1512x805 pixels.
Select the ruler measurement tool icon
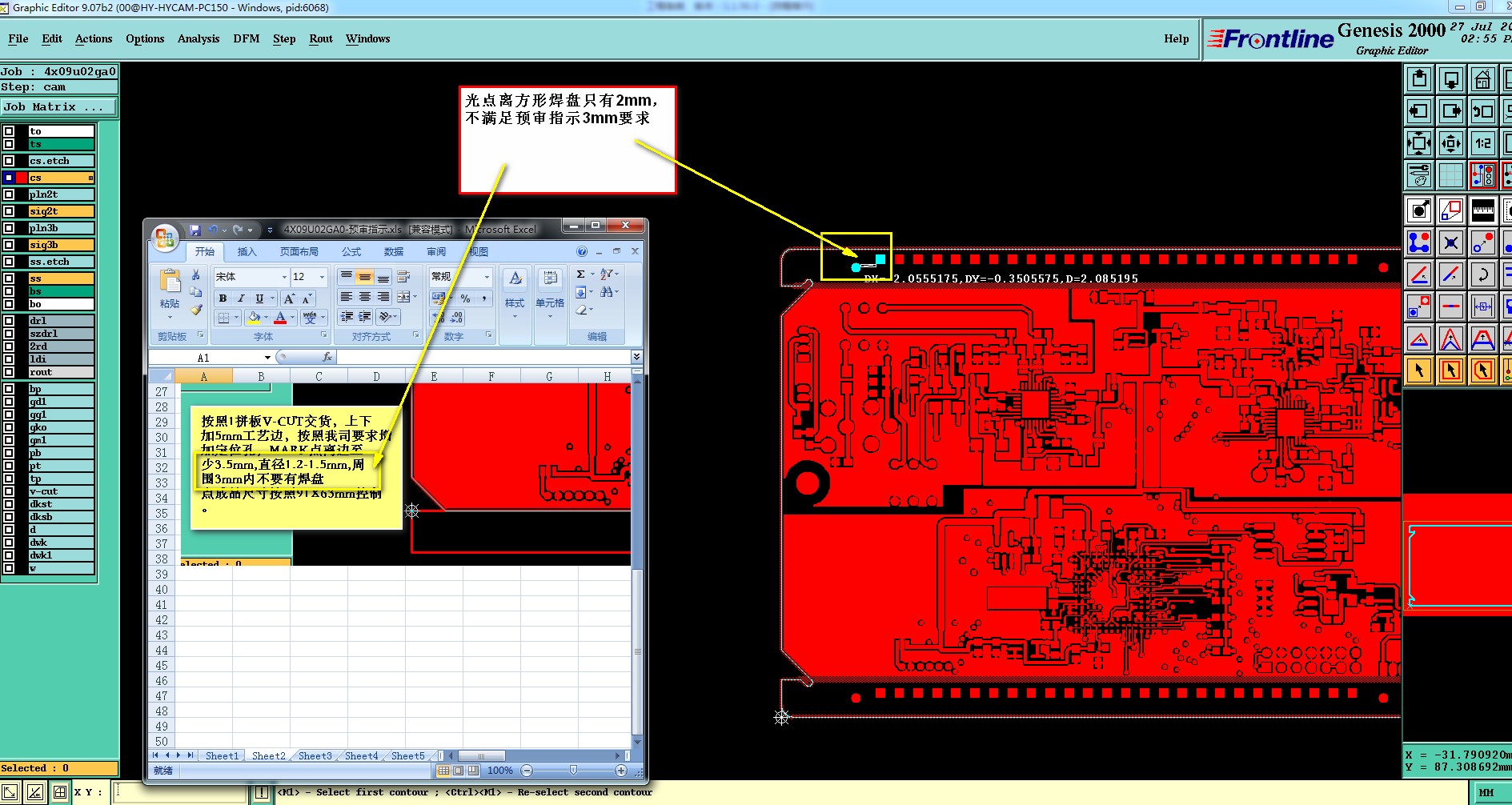pyautogui.click(x=1482, y=210)
